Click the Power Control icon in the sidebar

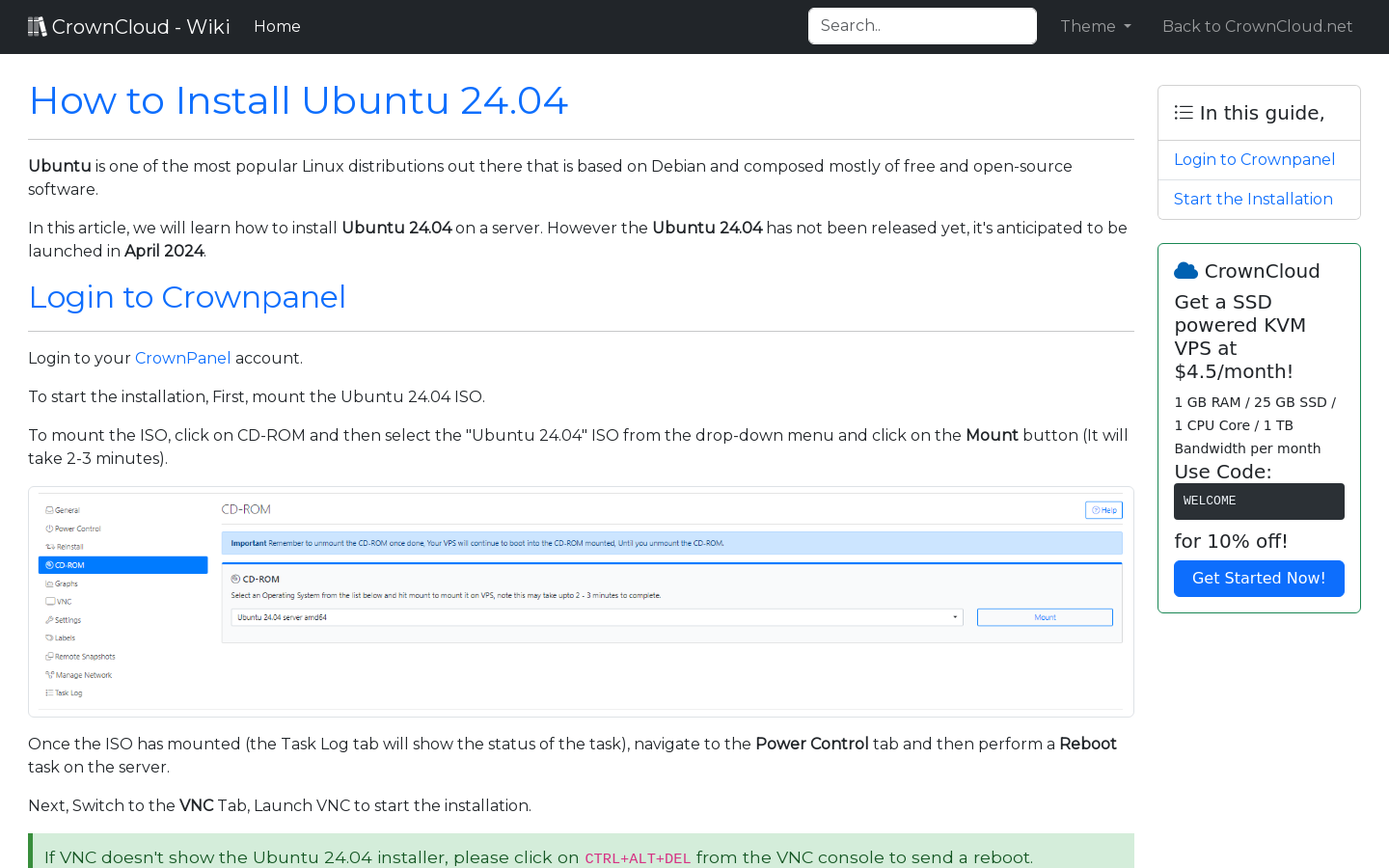click(49, 529)
